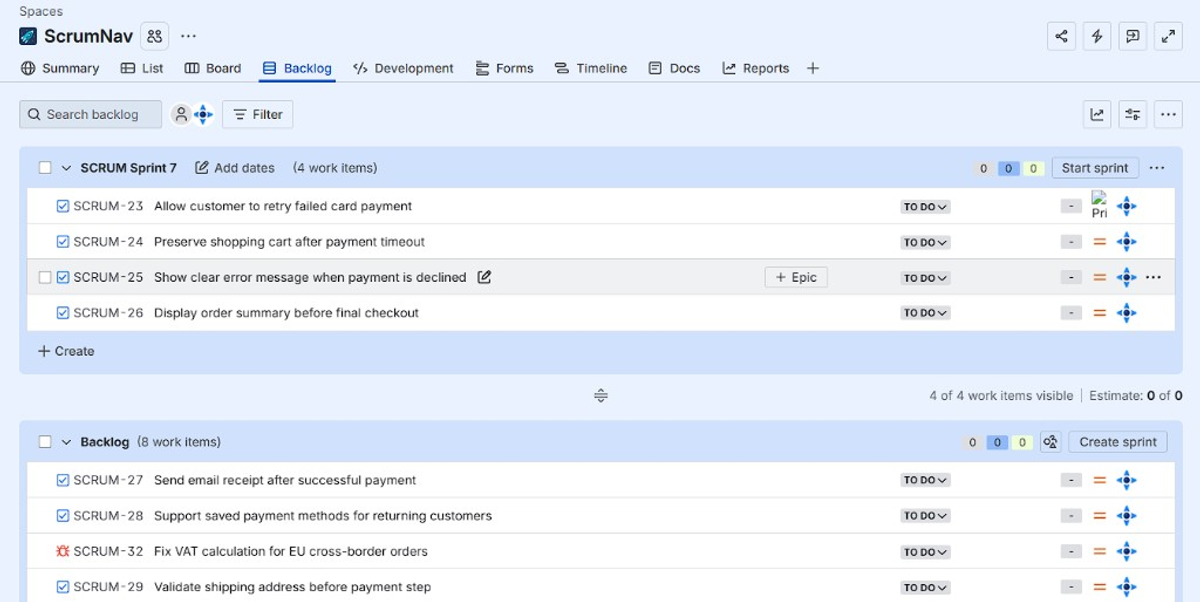This screenshot has width=1200, height=602.
Task: Click the sprint divider resize handle icon
Action: point(601,396)
